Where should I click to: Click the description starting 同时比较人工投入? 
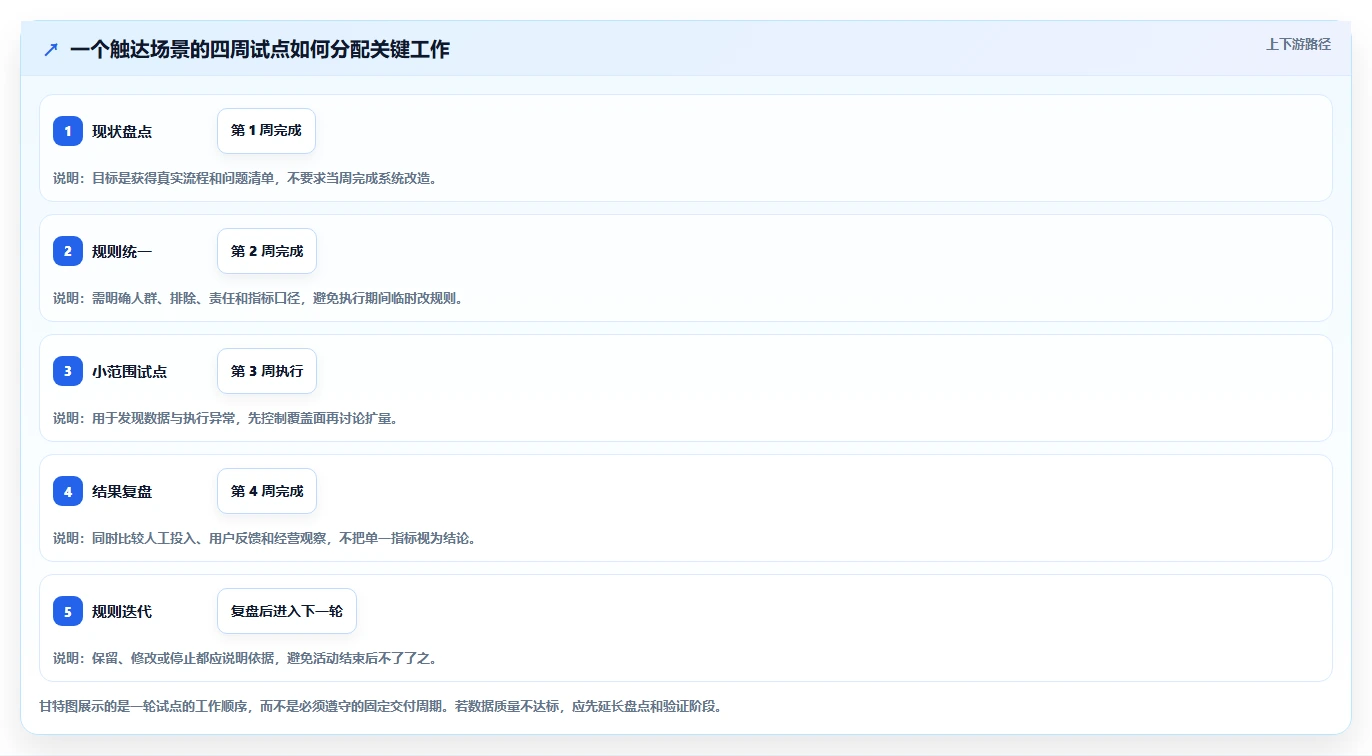(265, 538)
